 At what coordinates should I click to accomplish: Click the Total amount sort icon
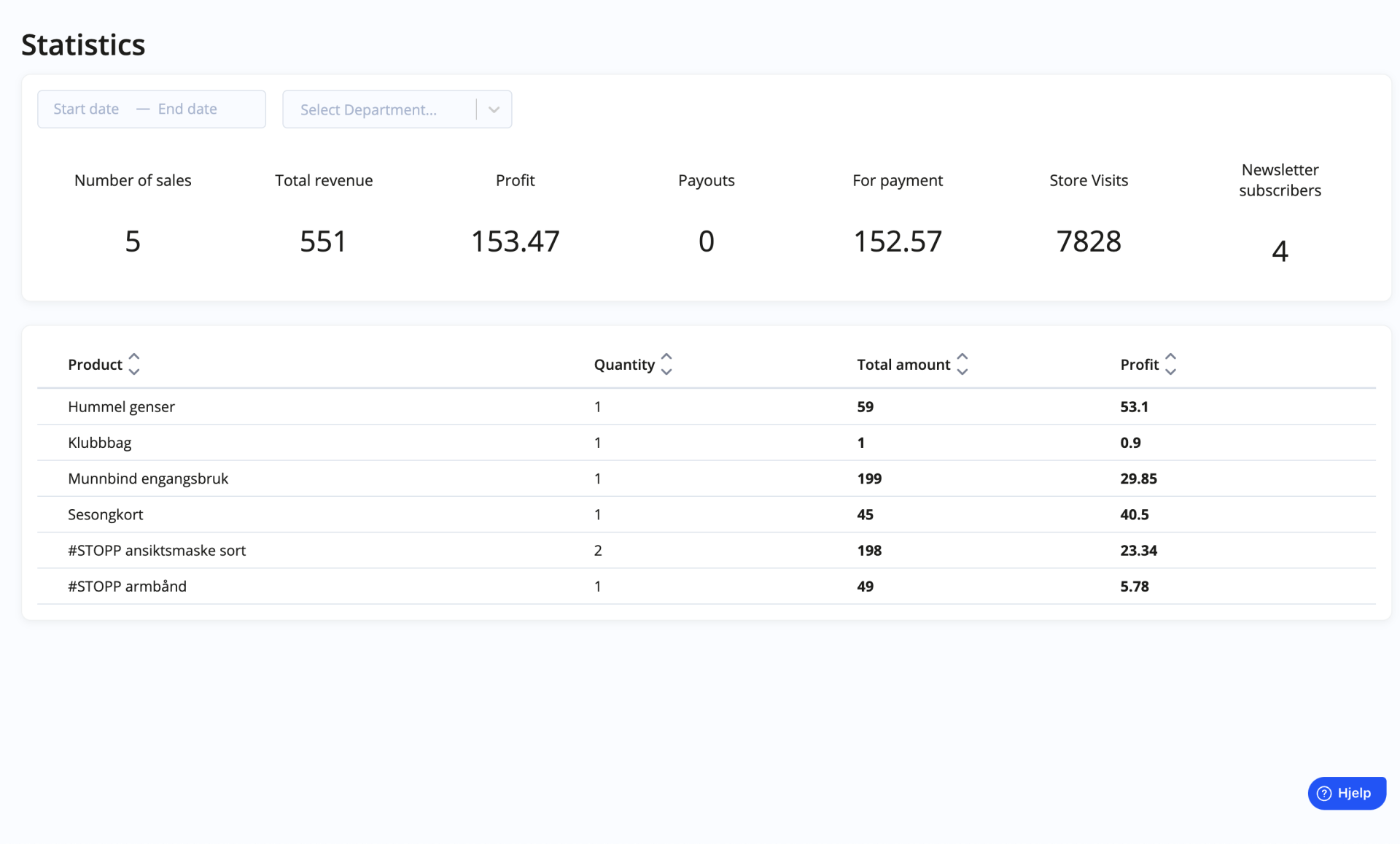962,364
